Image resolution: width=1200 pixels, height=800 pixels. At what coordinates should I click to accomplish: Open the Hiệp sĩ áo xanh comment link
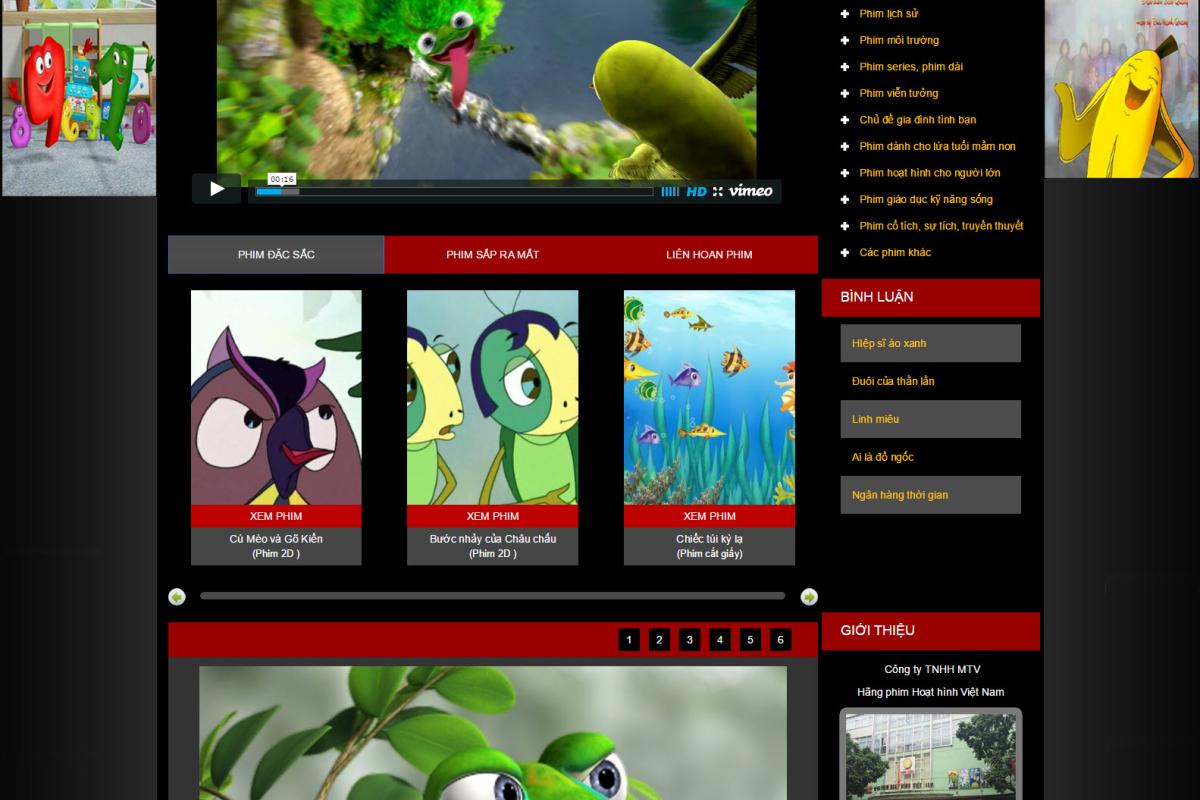889,343
